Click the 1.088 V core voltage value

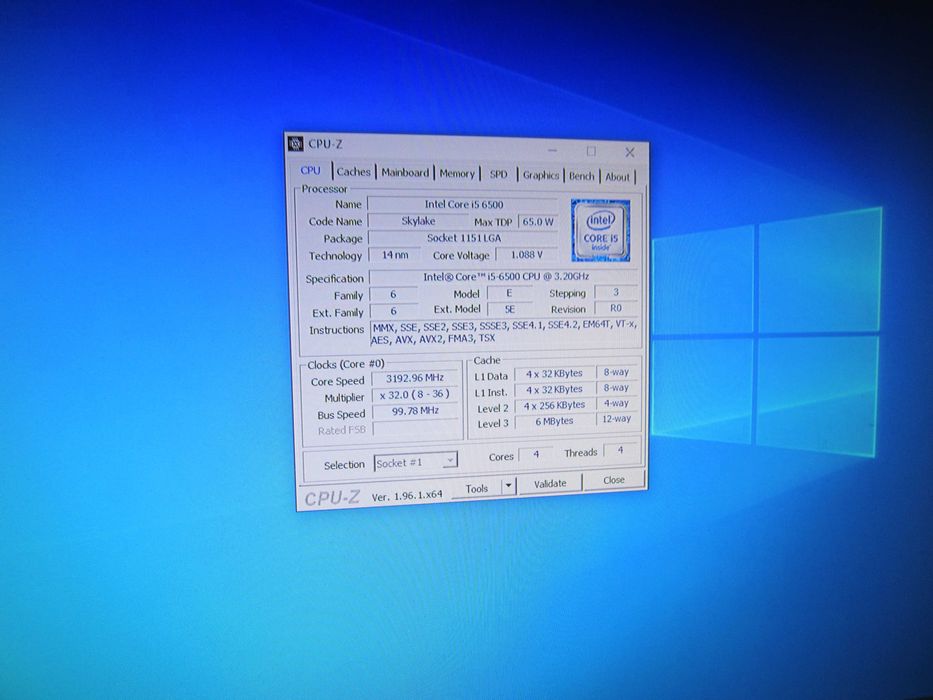[527, 255]
